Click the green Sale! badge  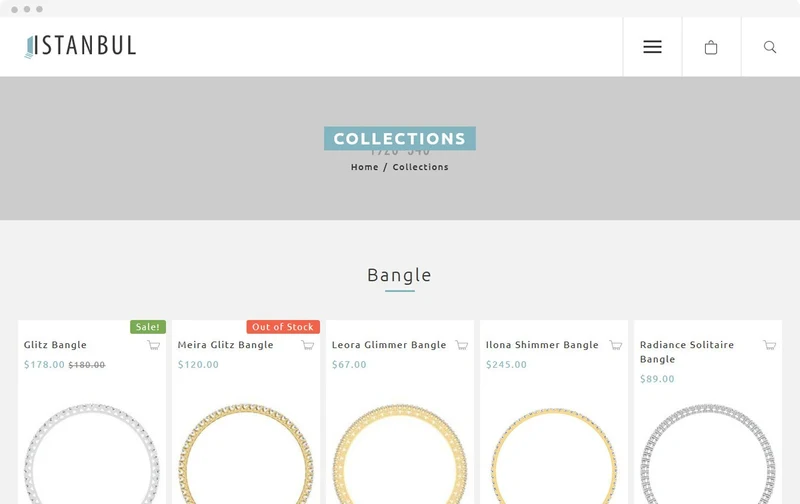coord(148,327)
